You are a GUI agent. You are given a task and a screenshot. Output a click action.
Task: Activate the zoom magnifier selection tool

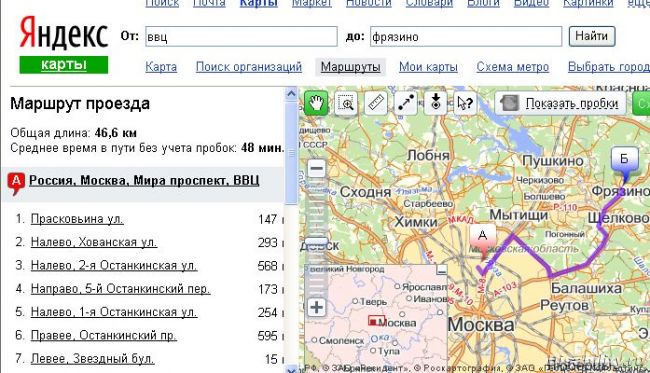coord(346,103)
